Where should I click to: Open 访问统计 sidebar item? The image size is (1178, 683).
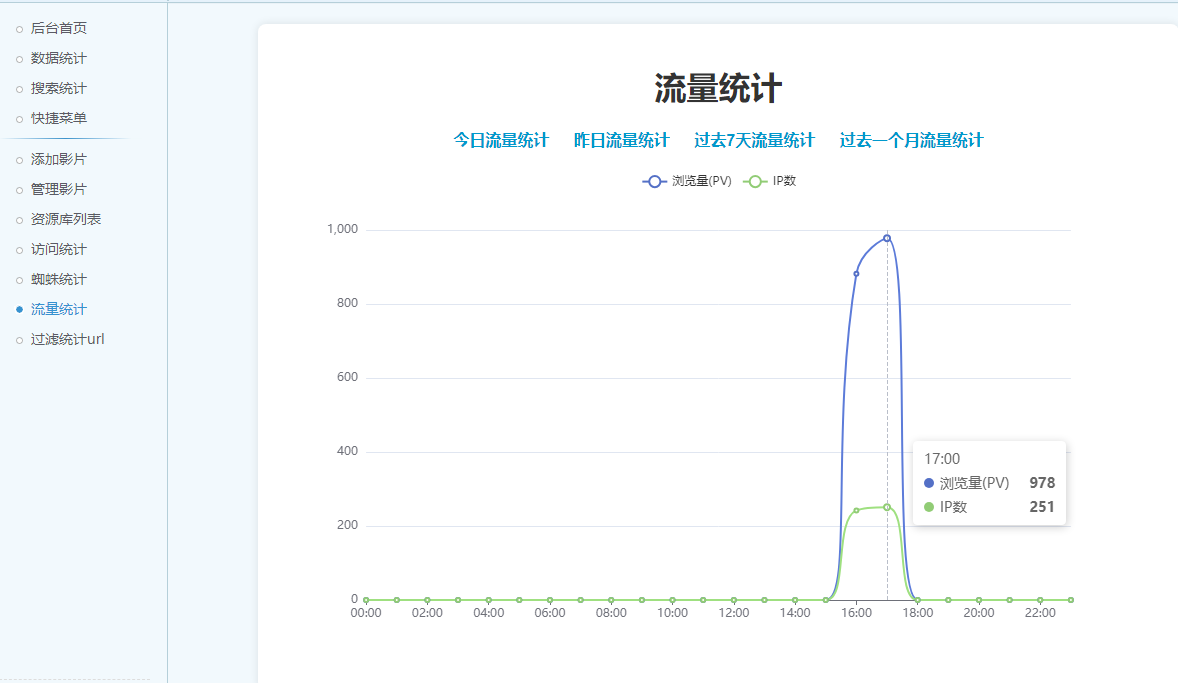58,249
